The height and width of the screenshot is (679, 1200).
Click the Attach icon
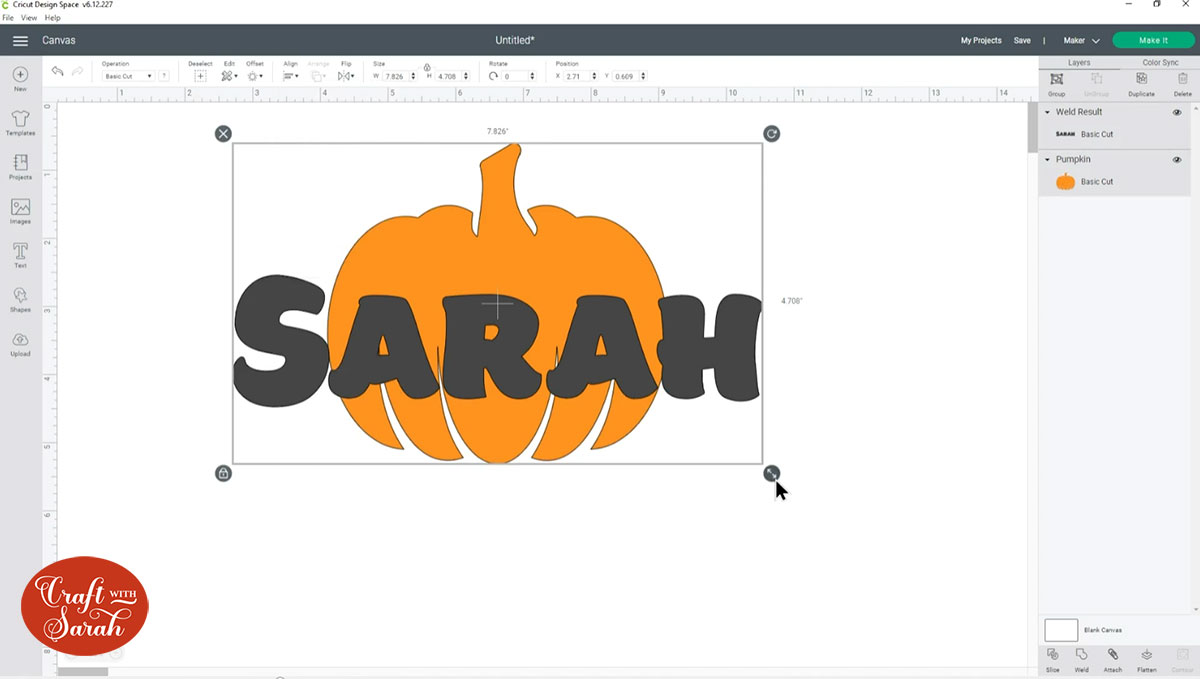(1113, 658)
